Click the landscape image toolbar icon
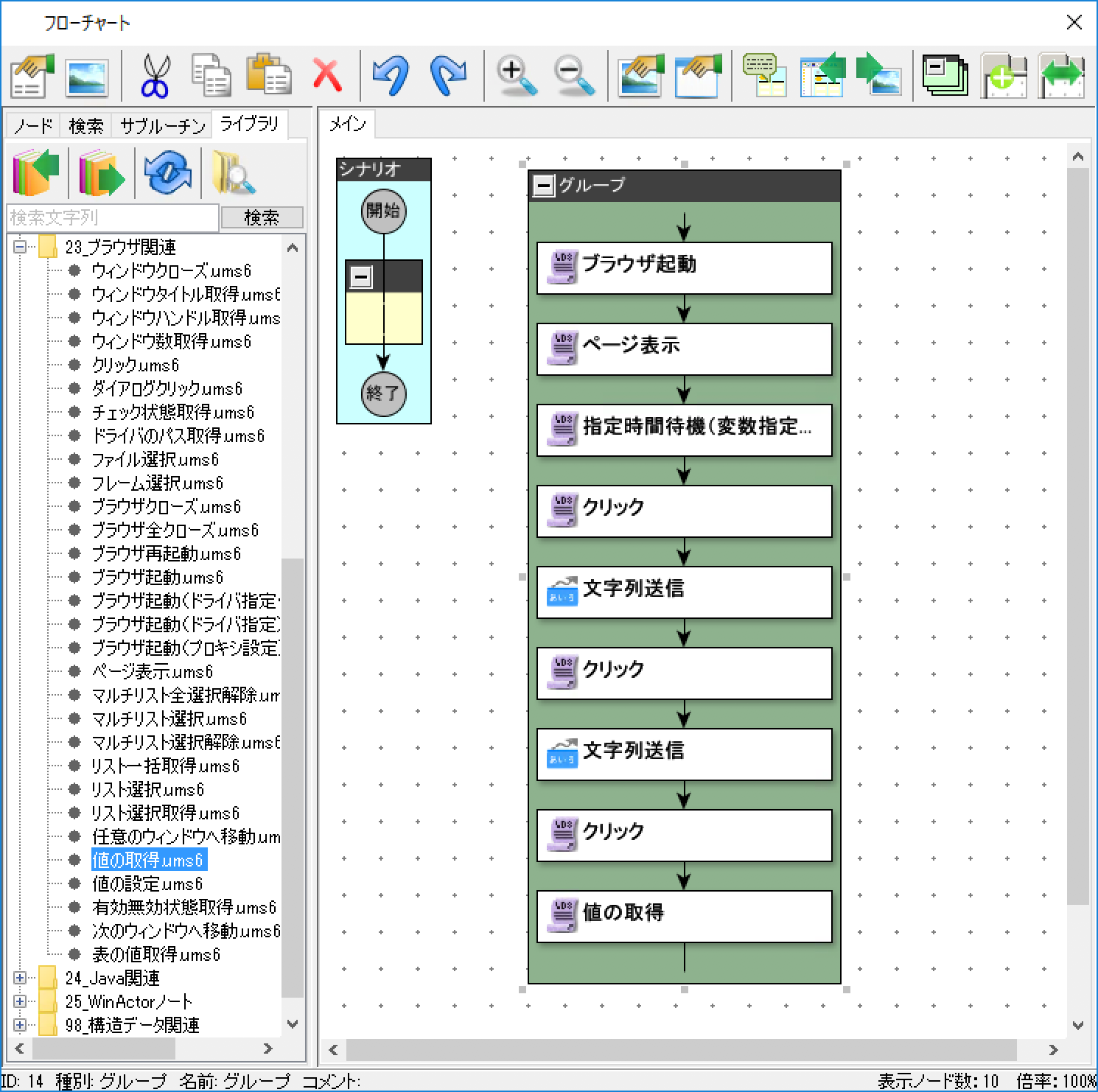Screen dimensions: 1098x1092 (x=86, y=77)
